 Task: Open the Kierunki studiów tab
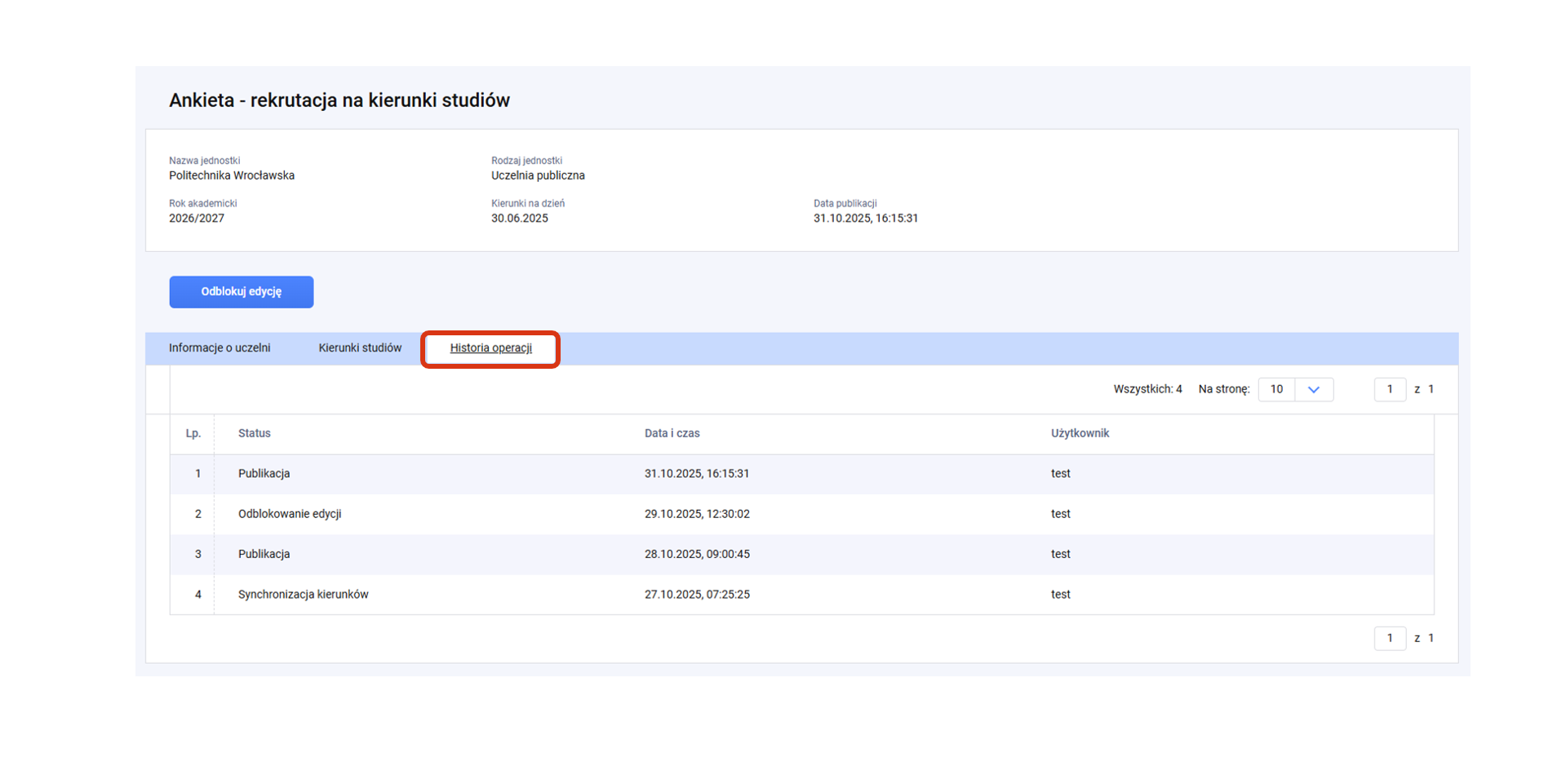tap(360, 348)
